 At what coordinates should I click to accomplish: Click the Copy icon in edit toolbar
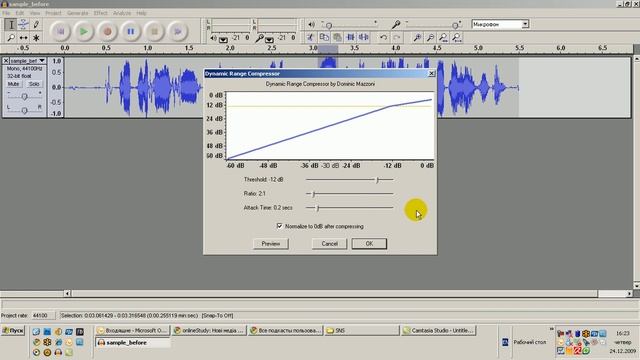[x=324, y=38]
